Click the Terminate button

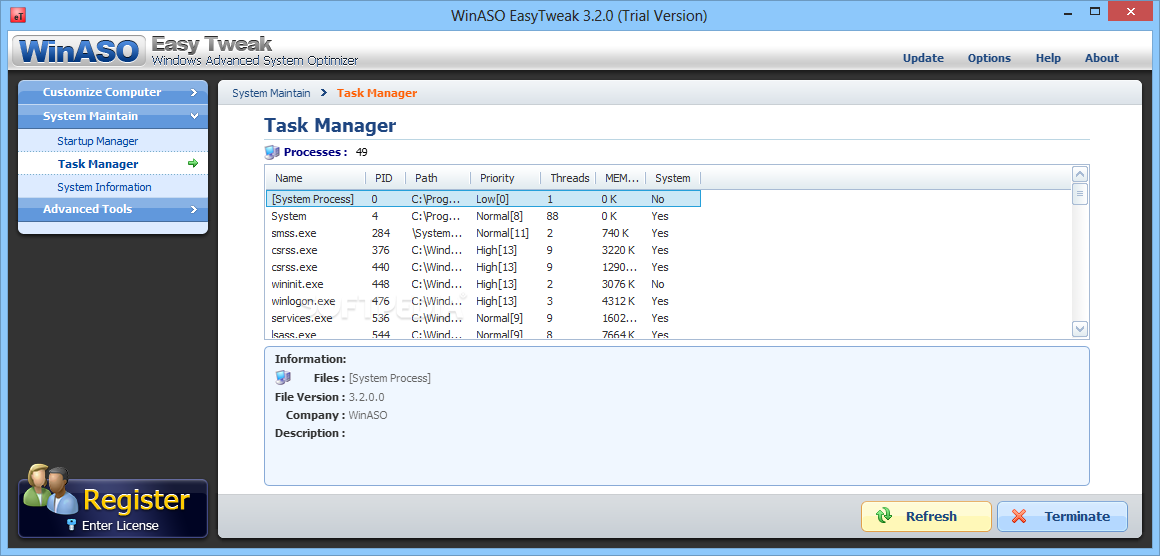(x=1062, y=516)
